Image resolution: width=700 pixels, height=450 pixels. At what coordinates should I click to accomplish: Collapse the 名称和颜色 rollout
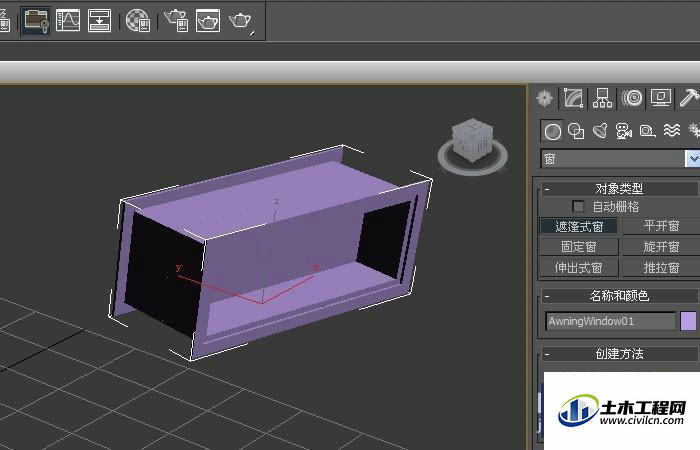point(620,296)
